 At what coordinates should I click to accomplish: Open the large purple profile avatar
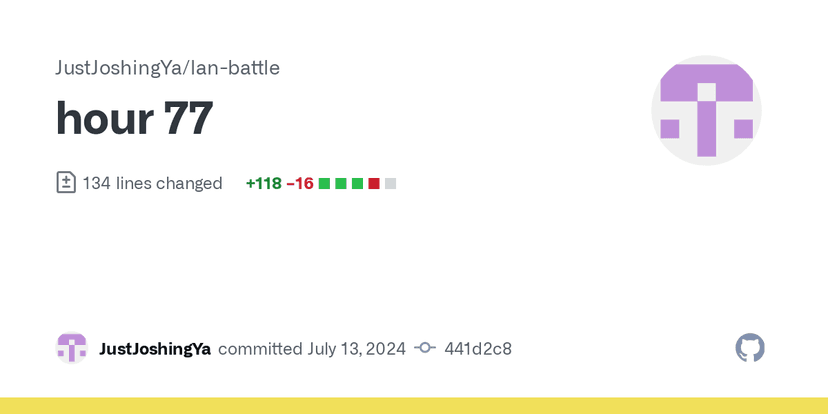[x=706, y=110]
